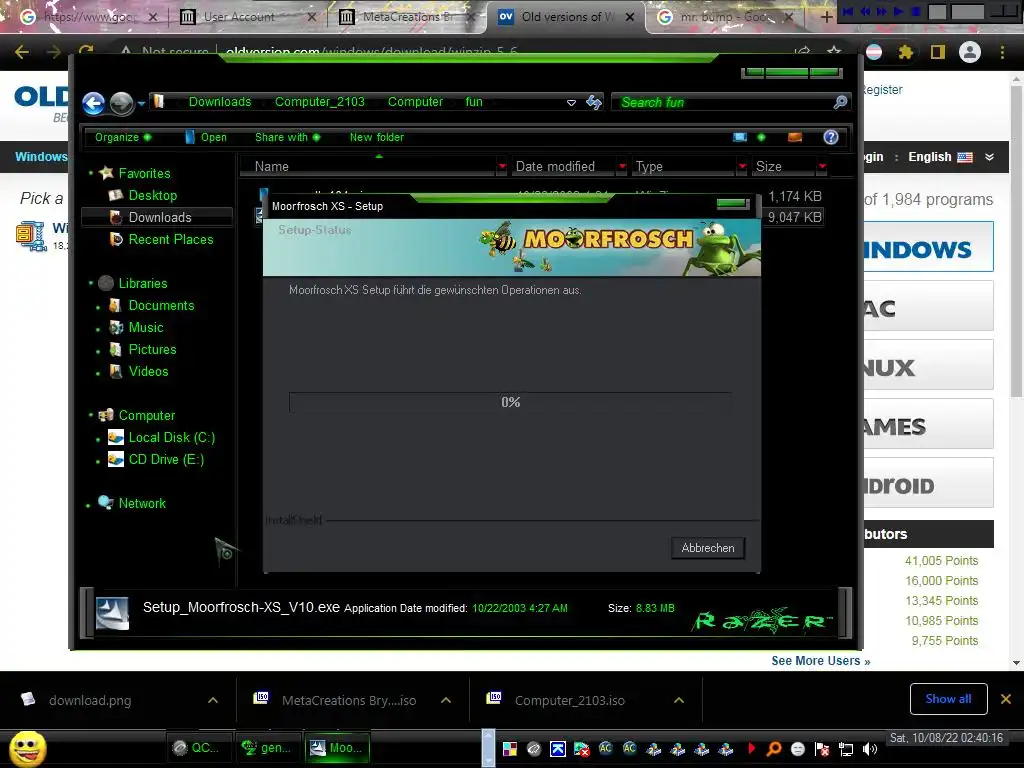Switch to the User Account Chrome tab
This screenshot has height=768, width=1024.
(248, 17)
